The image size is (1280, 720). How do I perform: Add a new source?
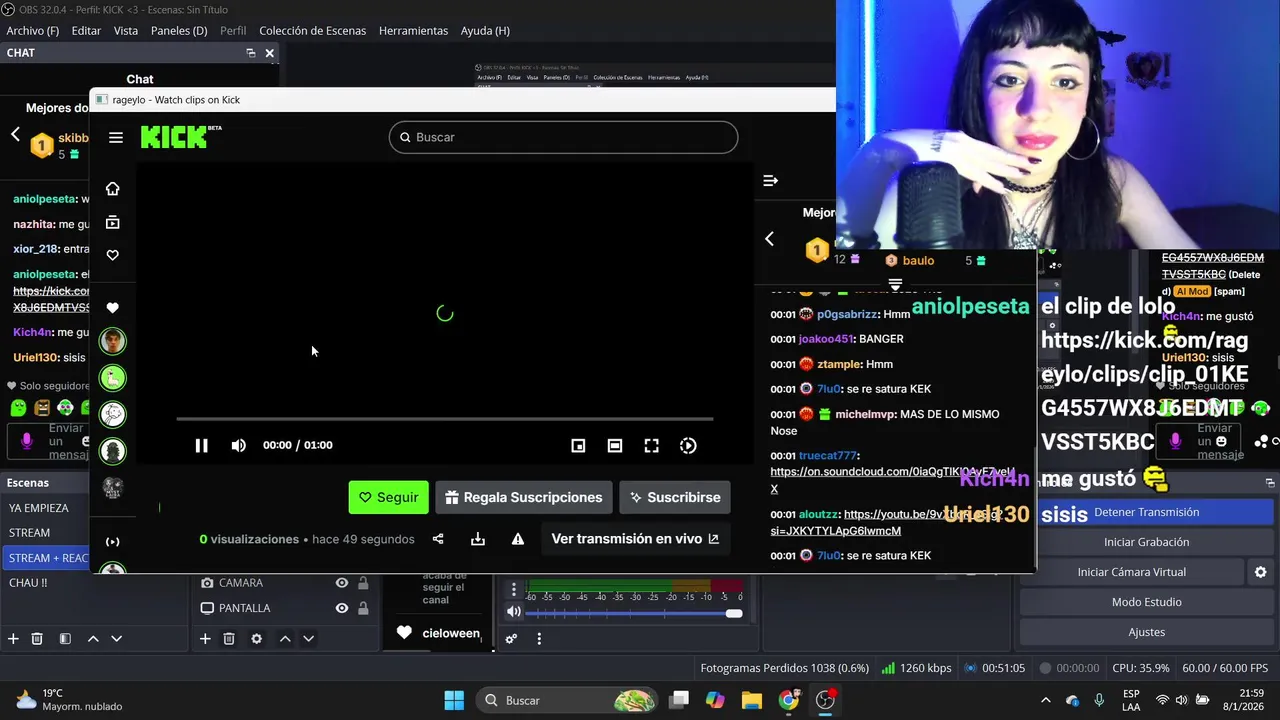205,638
